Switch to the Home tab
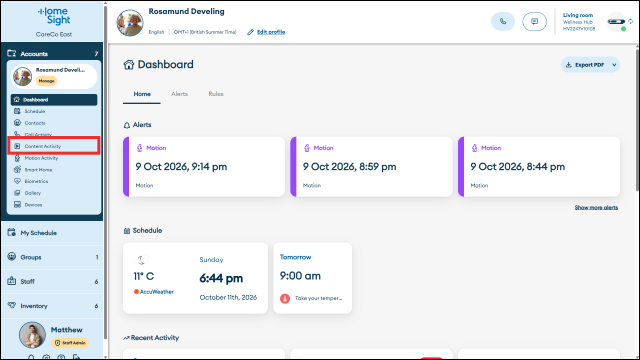640x360 pixels. 142,94
